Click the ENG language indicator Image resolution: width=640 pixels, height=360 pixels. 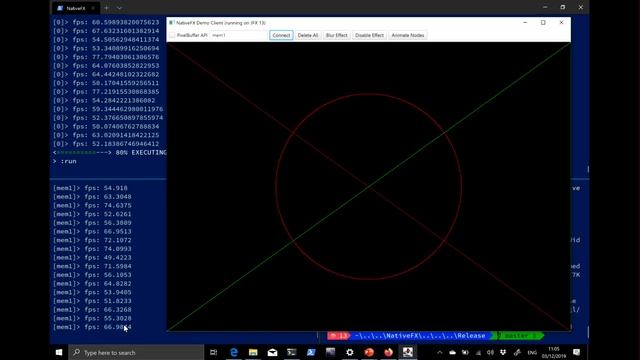click(x=532, y=352)
